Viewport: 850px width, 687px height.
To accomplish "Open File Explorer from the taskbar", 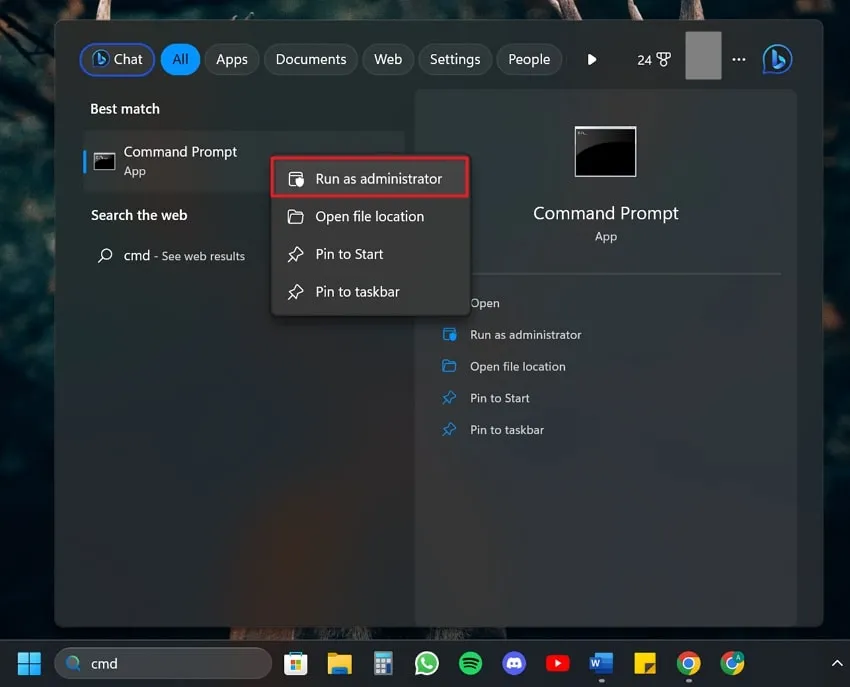I will [x=340, y=663].
